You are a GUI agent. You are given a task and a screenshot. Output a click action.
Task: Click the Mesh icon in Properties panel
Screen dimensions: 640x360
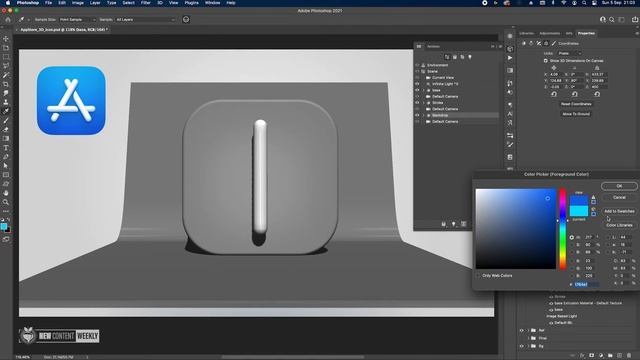pyautogui.click(x=524, y=43)
